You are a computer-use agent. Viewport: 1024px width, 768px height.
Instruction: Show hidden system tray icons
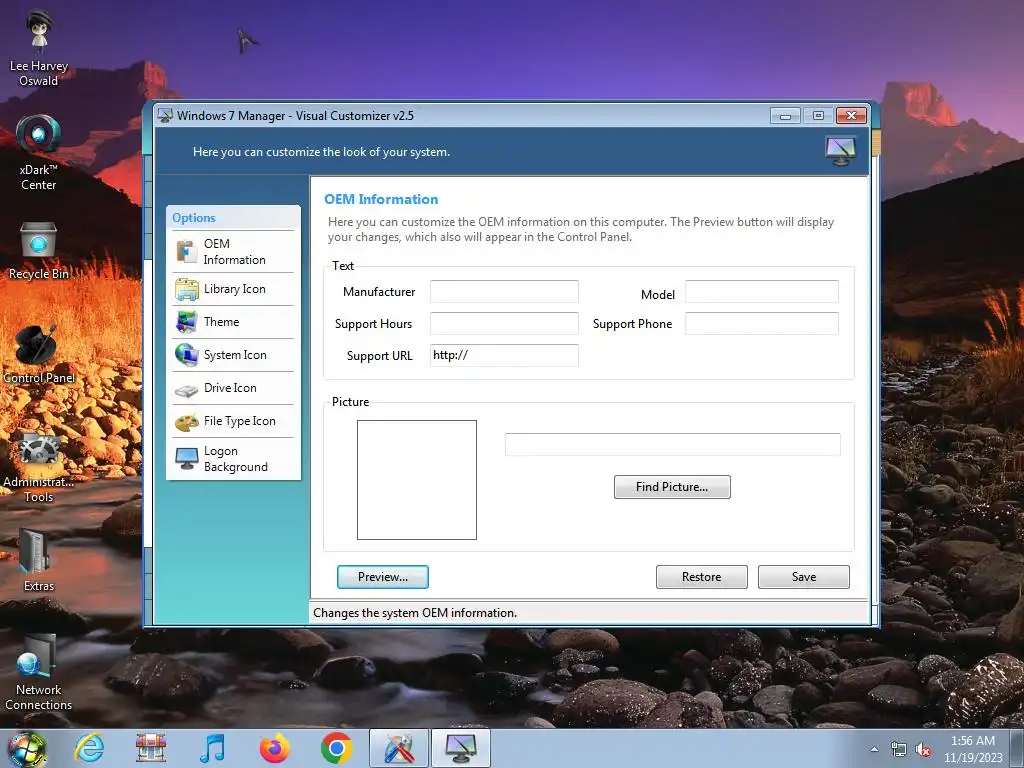pos(874,750)
